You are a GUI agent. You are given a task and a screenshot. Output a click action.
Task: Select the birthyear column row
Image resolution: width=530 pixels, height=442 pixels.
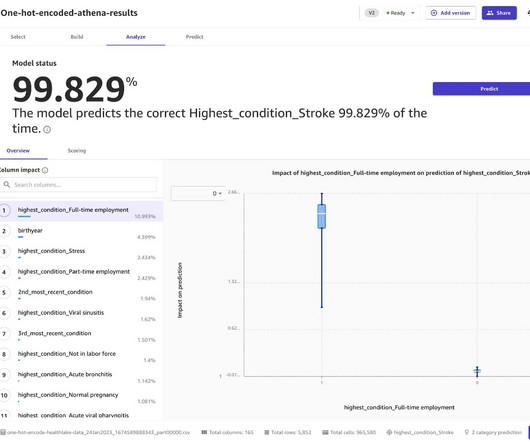[81, 232]
